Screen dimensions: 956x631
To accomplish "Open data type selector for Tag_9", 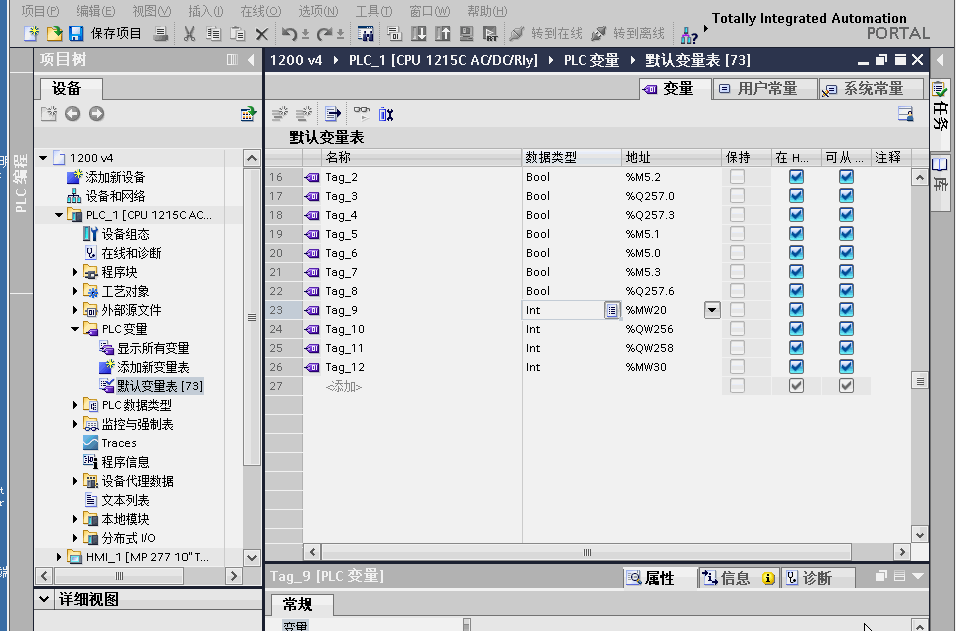I will pyautogui.click(x=612, y=310).
